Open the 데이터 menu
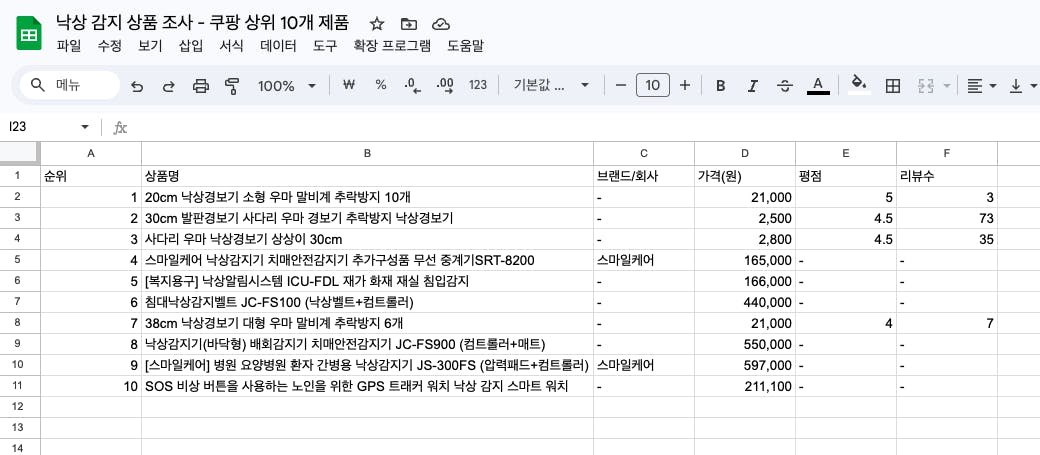This screenshot has height=455, width=1040. 279,46
